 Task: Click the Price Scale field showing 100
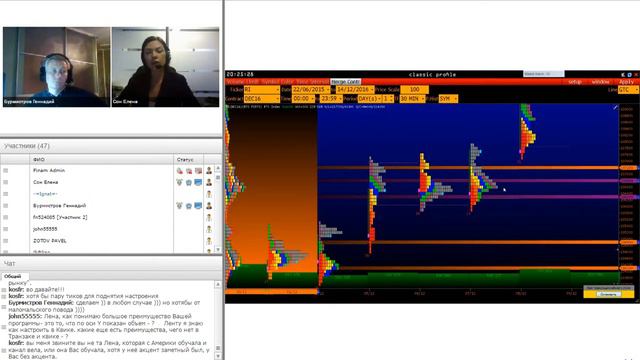point(414,89)
